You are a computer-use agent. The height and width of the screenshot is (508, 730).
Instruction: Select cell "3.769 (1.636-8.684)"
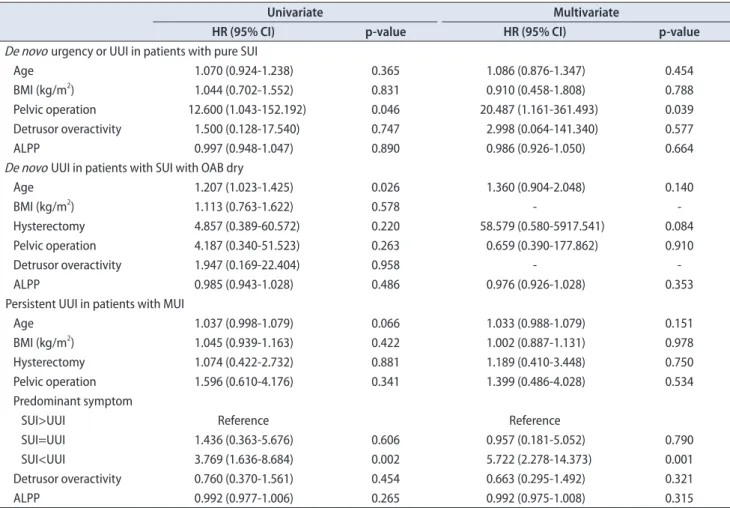pos(243,460)
